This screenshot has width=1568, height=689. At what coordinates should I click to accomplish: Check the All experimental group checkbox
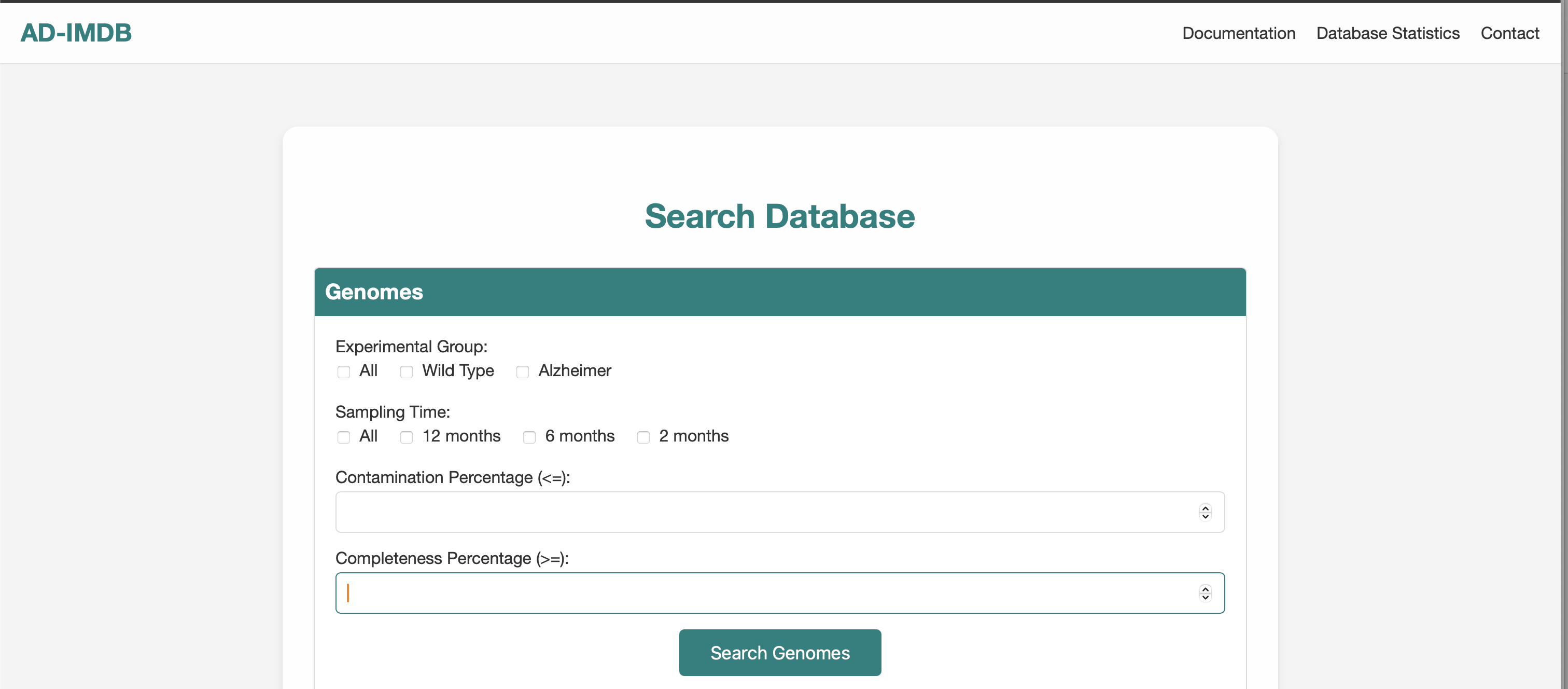pos(343,371)
